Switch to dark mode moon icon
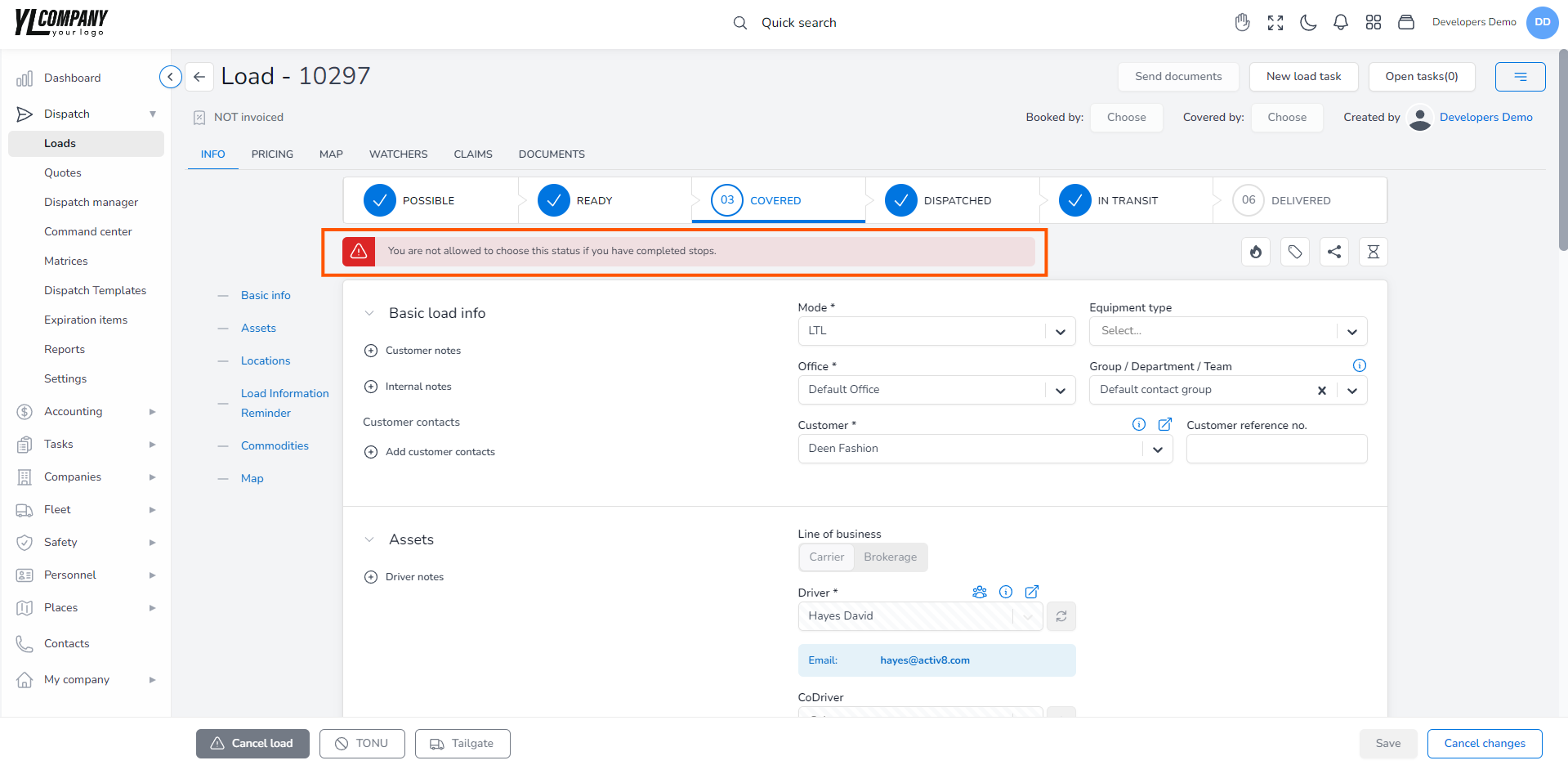This screenshot has height=765, width=1568. coord(1308,23)
